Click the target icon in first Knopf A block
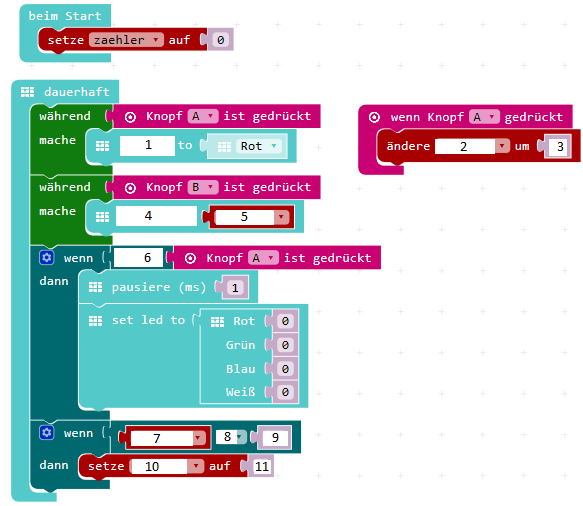Viewport: 583px width, 506px height. coord(130,117)
